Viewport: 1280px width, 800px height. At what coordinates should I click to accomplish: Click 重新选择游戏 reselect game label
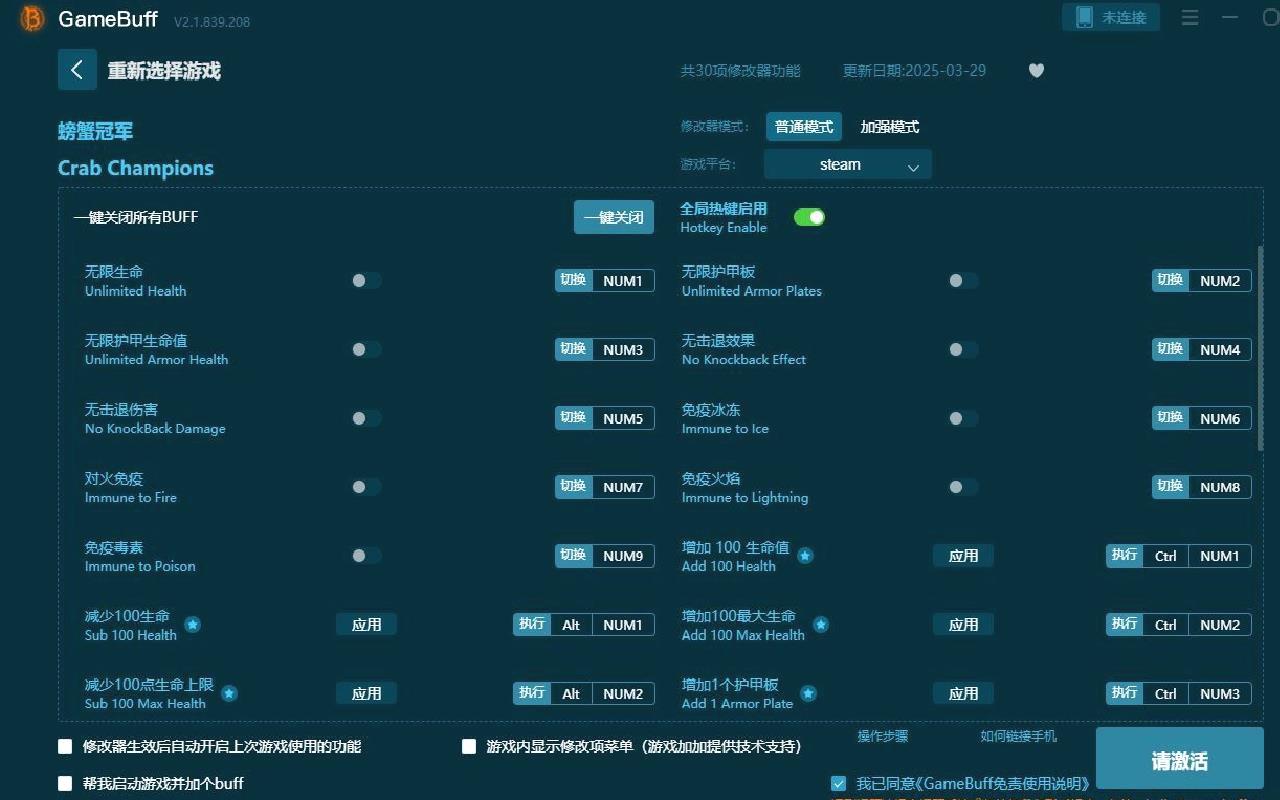pyautogui.click(x=164, y=71)
